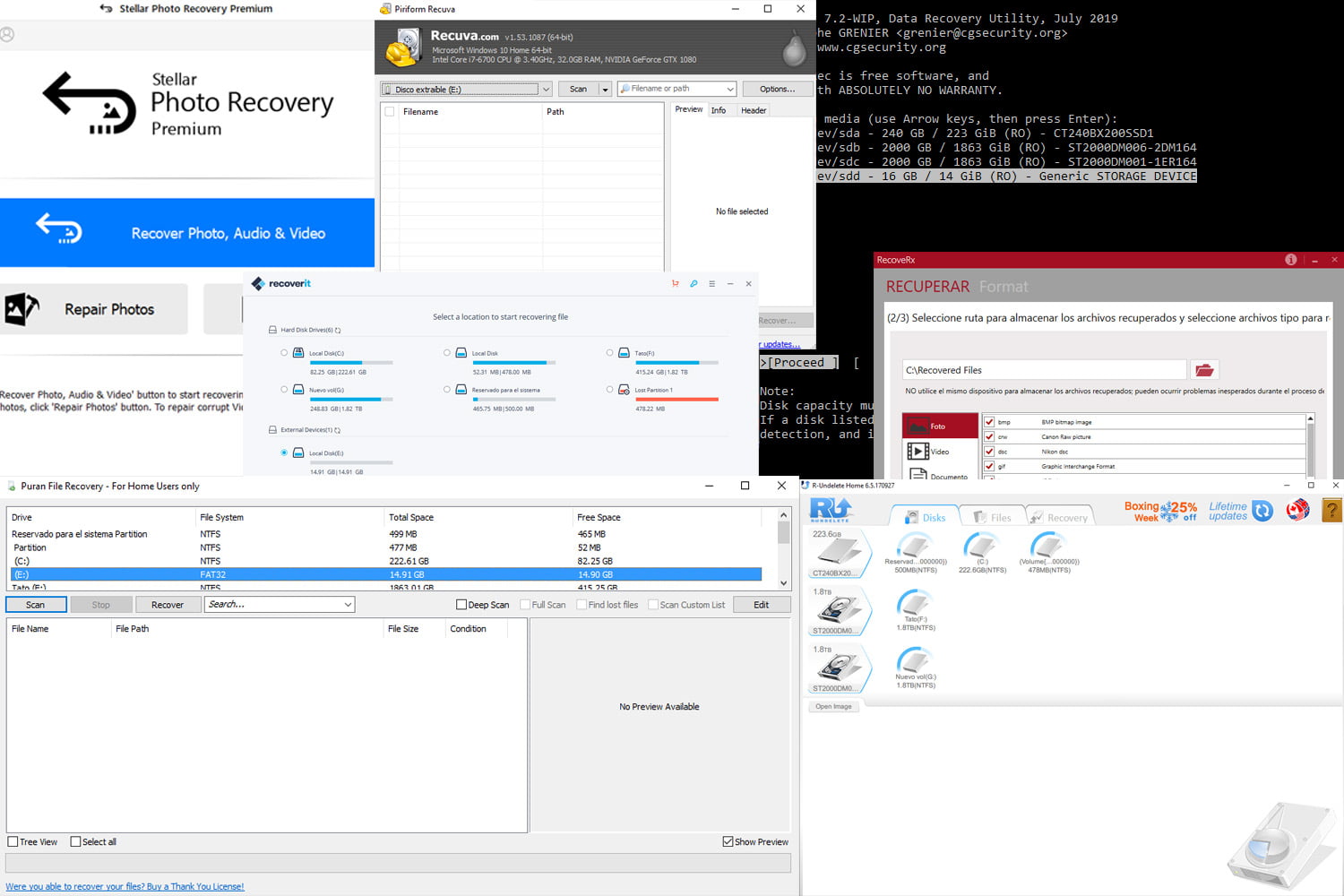This screenshot has height=896, width=1344.
Task: Click the RecoveRx info icon
Action: click(1291, 260)
